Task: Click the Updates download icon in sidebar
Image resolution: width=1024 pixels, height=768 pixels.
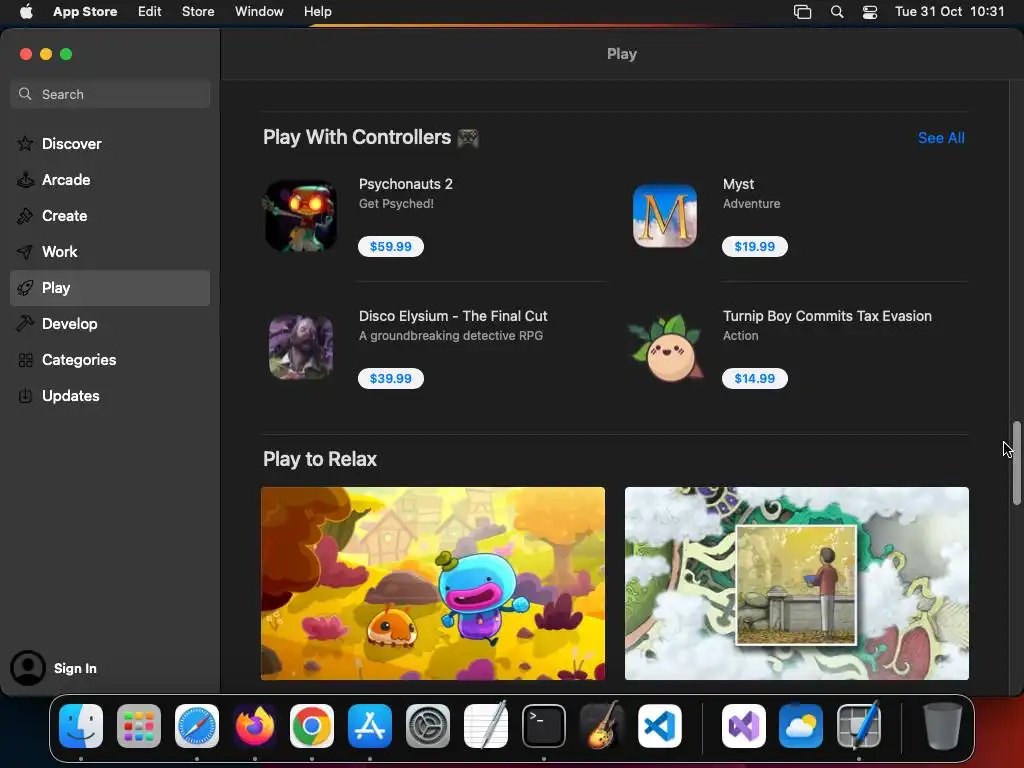Action: [x=25, y=396]
